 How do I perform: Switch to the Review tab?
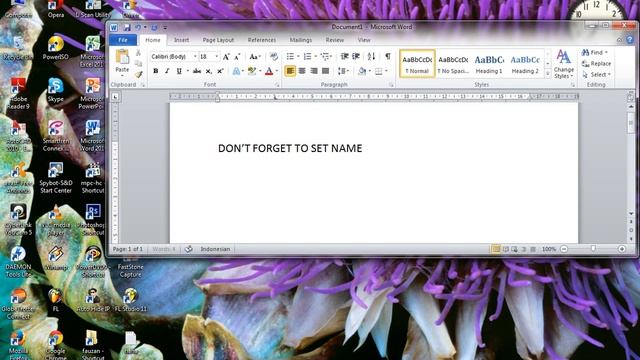(335, 40)
